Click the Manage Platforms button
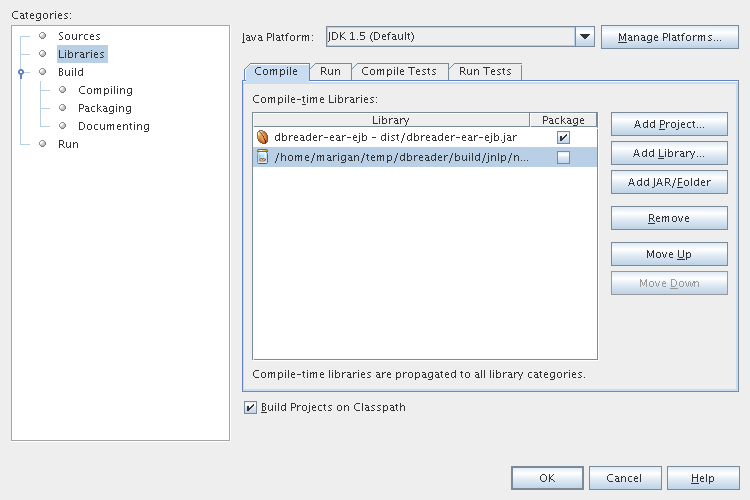750x500 pixels. tap(669, 38)
